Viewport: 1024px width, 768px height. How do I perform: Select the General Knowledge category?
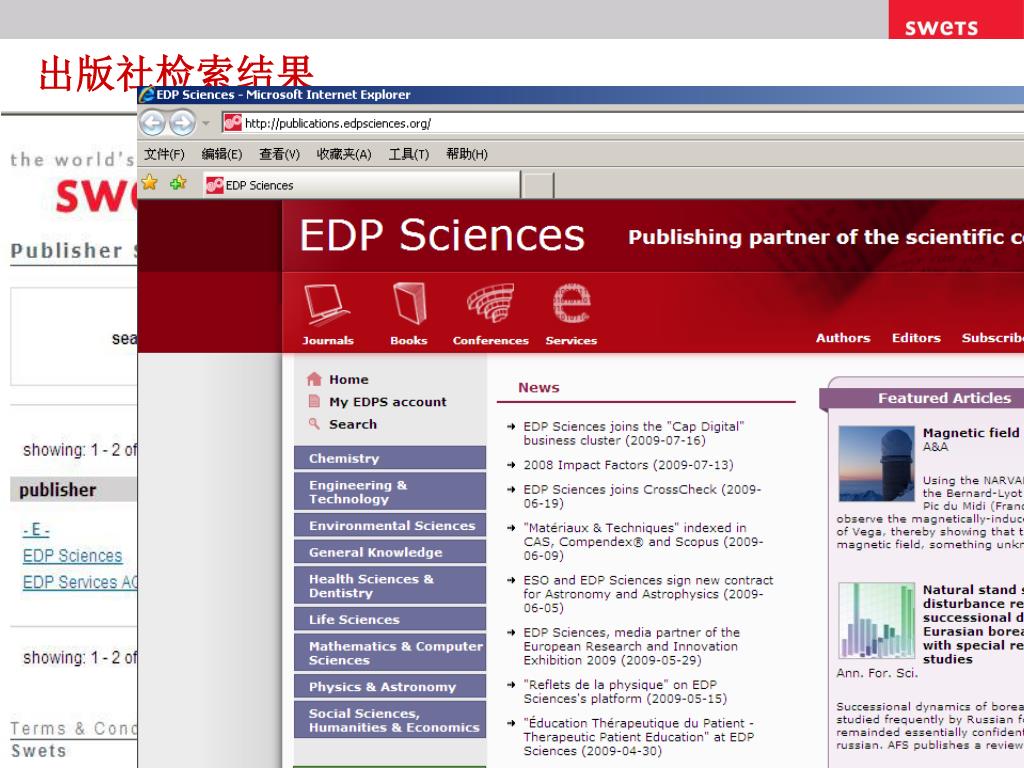pos(390,552)
